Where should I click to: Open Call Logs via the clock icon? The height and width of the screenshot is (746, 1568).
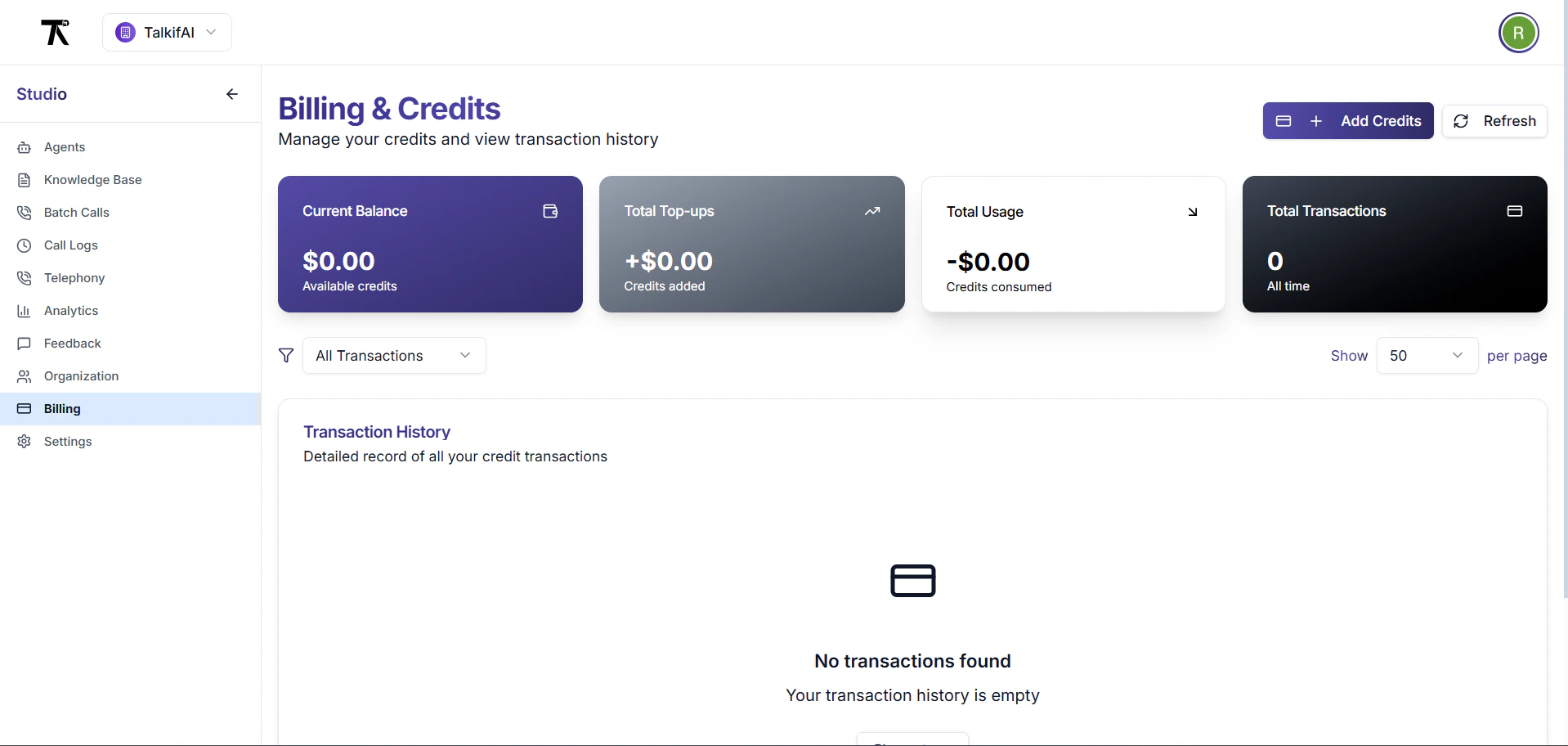click(25, 245)
